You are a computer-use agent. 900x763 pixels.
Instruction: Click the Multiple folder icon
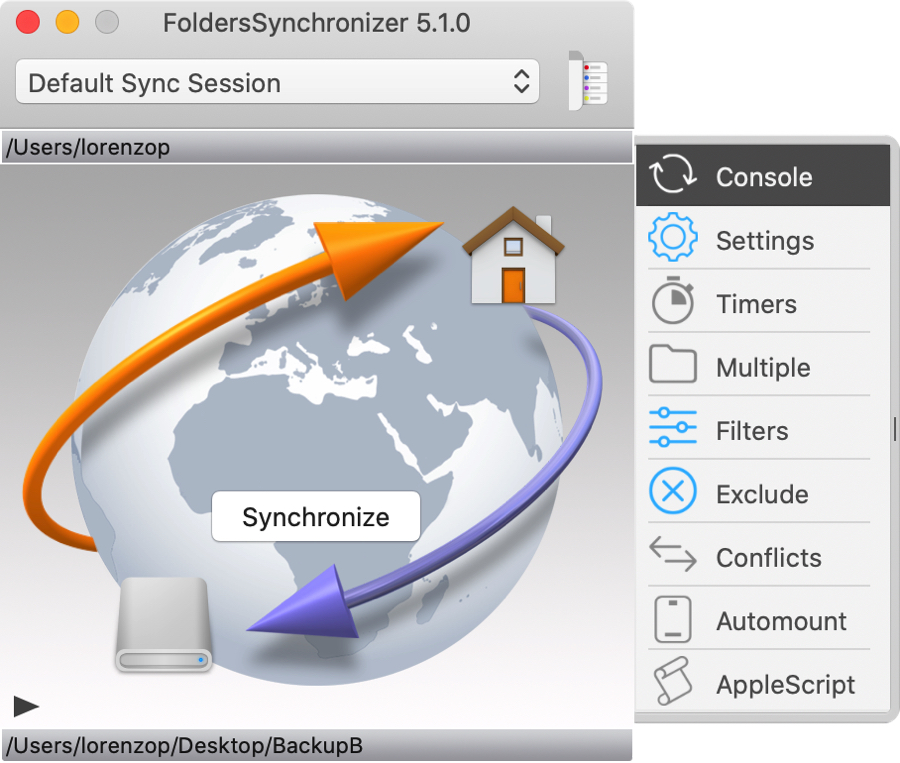[x=673, y=364]
